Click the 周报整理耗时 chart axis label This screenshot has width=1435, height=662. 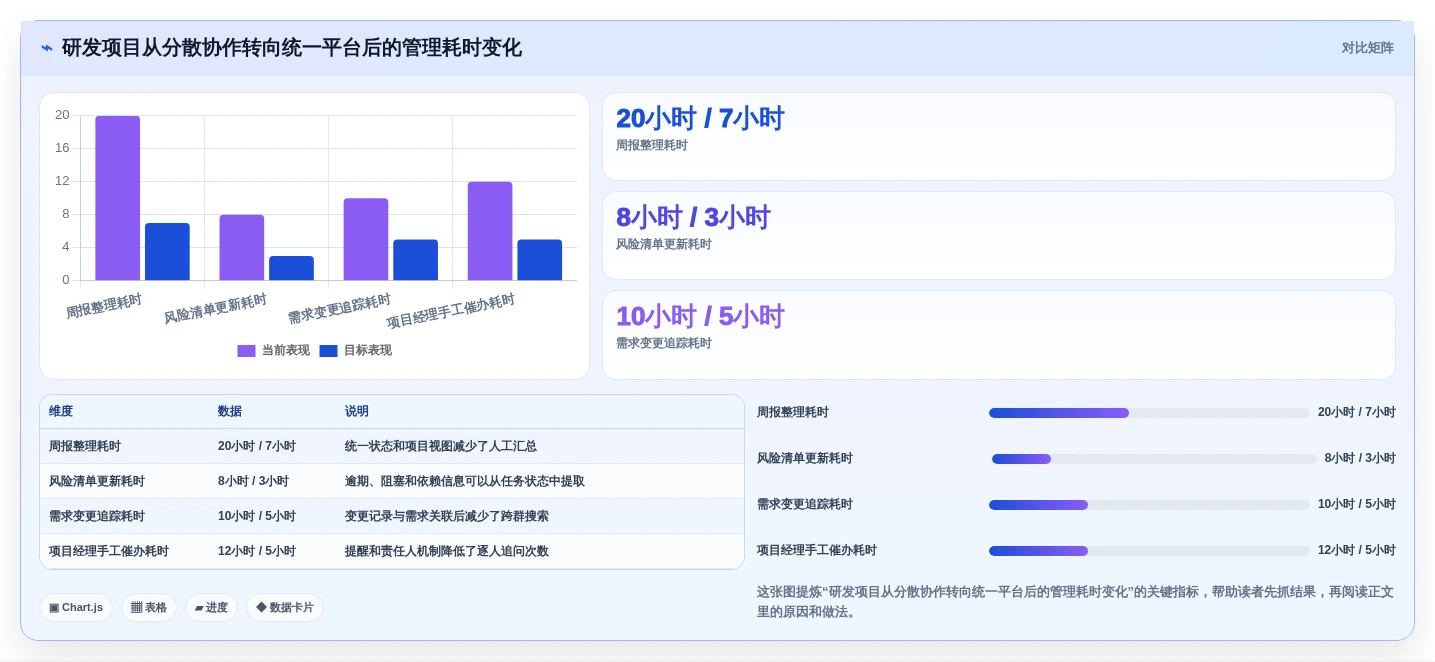(104, 306)
